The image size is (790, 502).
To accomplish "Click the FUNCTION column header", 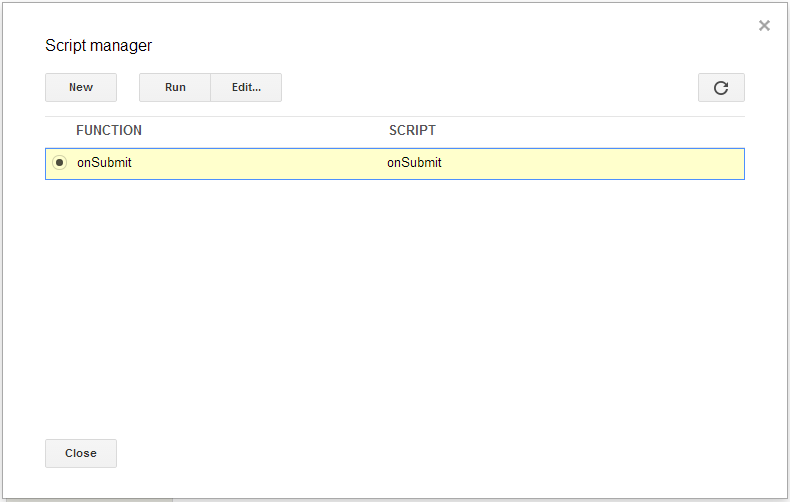I will (x=109, y=131).
